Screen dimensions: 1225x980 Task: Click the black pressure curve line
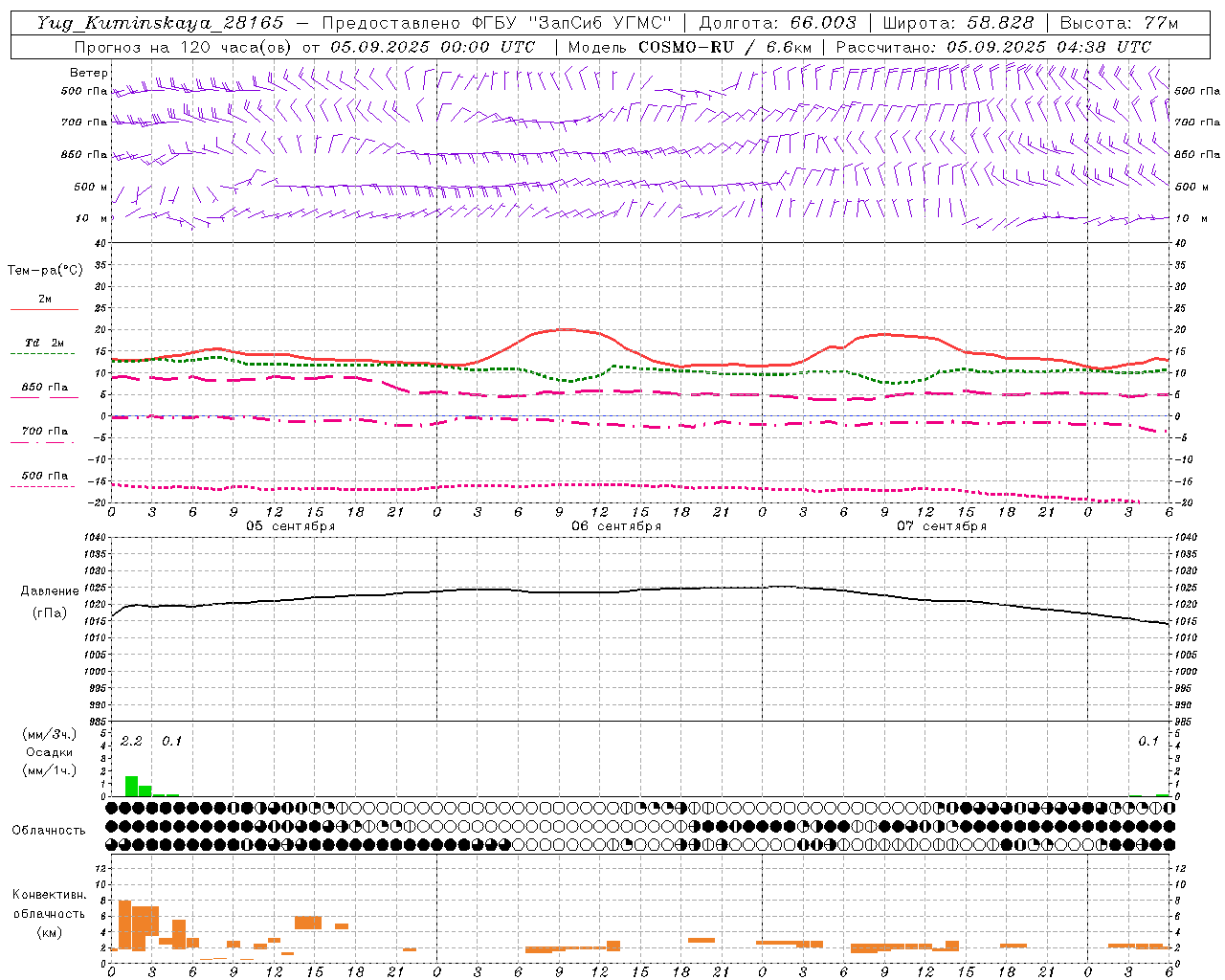coord(639,590)
